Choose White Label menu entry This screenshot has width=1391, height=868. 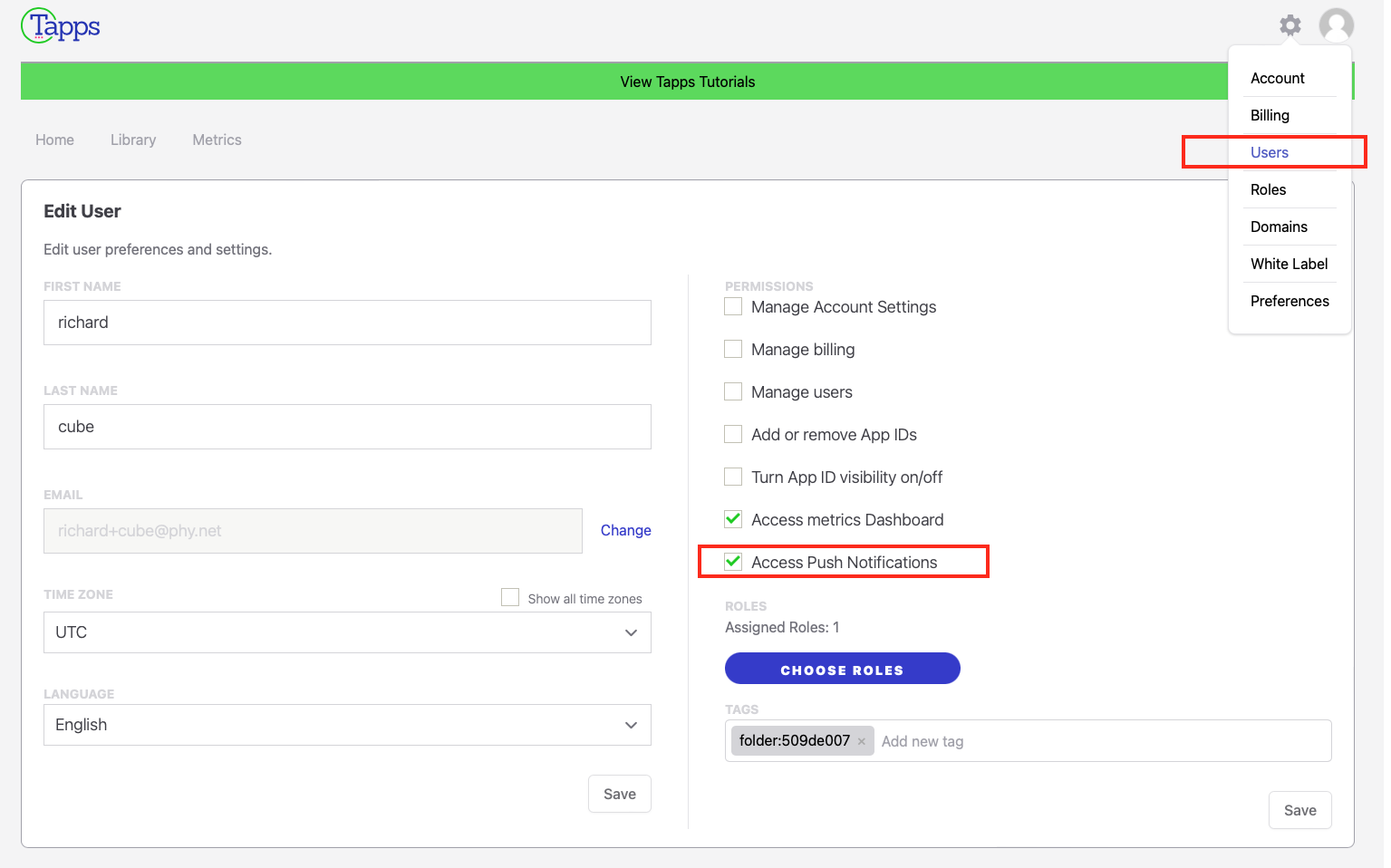[x=1289, y=264]
